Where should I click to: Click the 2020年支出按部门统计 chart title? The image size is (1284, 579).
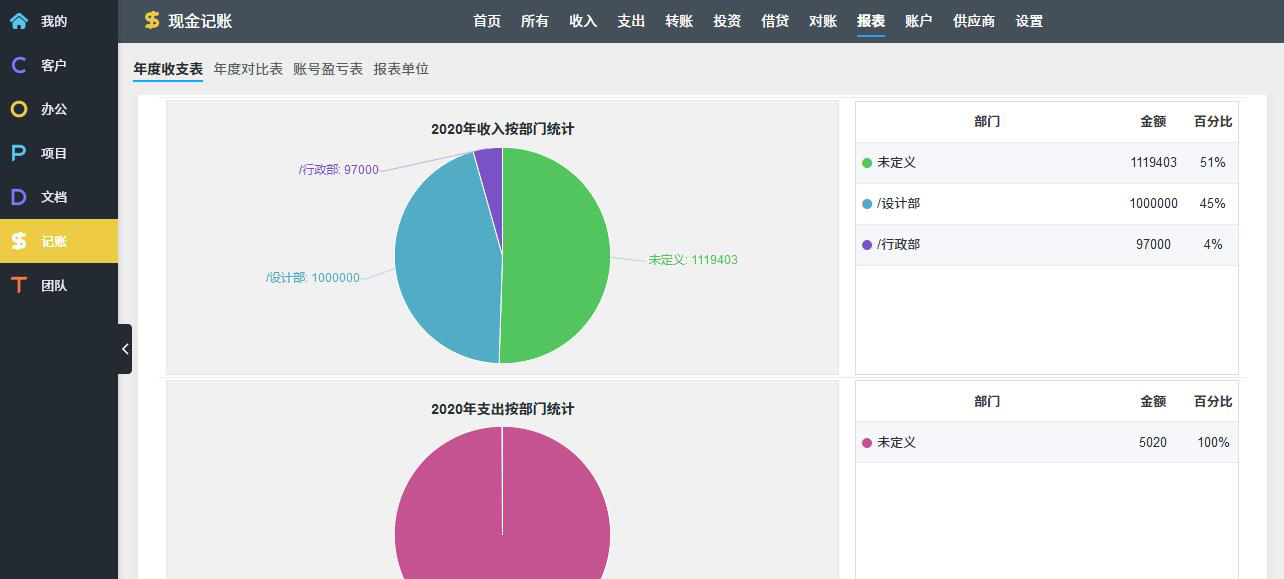[x=503, y=409]
